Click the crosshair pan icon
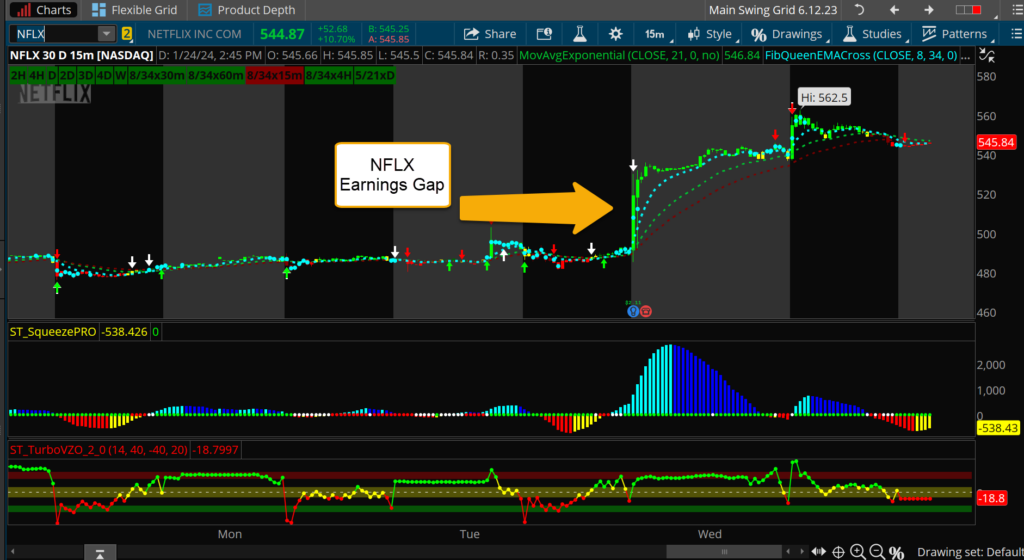1024x560 pixels. tap(836, 552)
